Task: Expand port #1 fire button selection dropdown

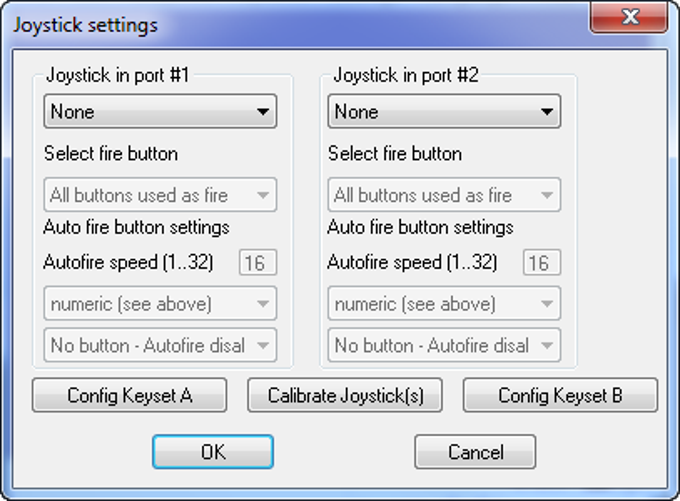Action: tap(160, 195)
